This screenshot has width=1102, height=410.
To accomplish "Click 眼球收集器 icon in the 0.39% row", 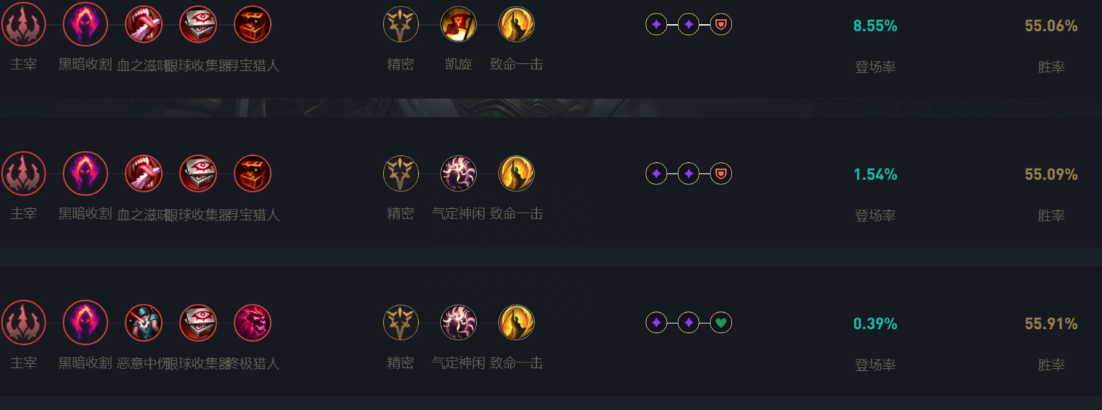I will [x=198, y=323].
